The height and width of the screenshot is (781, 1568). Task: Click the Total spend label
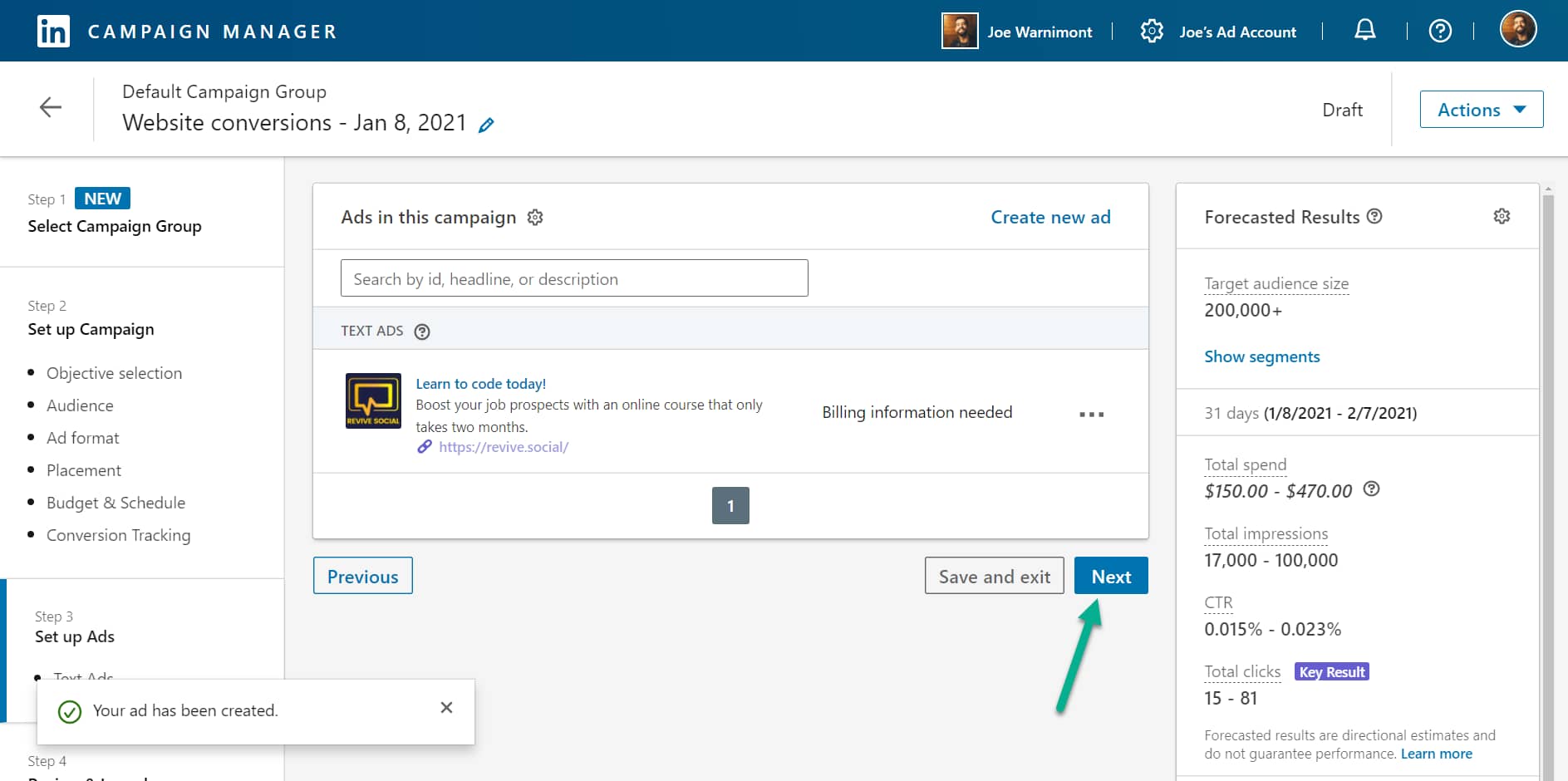pyautogui.click(x=1245, y=464)
